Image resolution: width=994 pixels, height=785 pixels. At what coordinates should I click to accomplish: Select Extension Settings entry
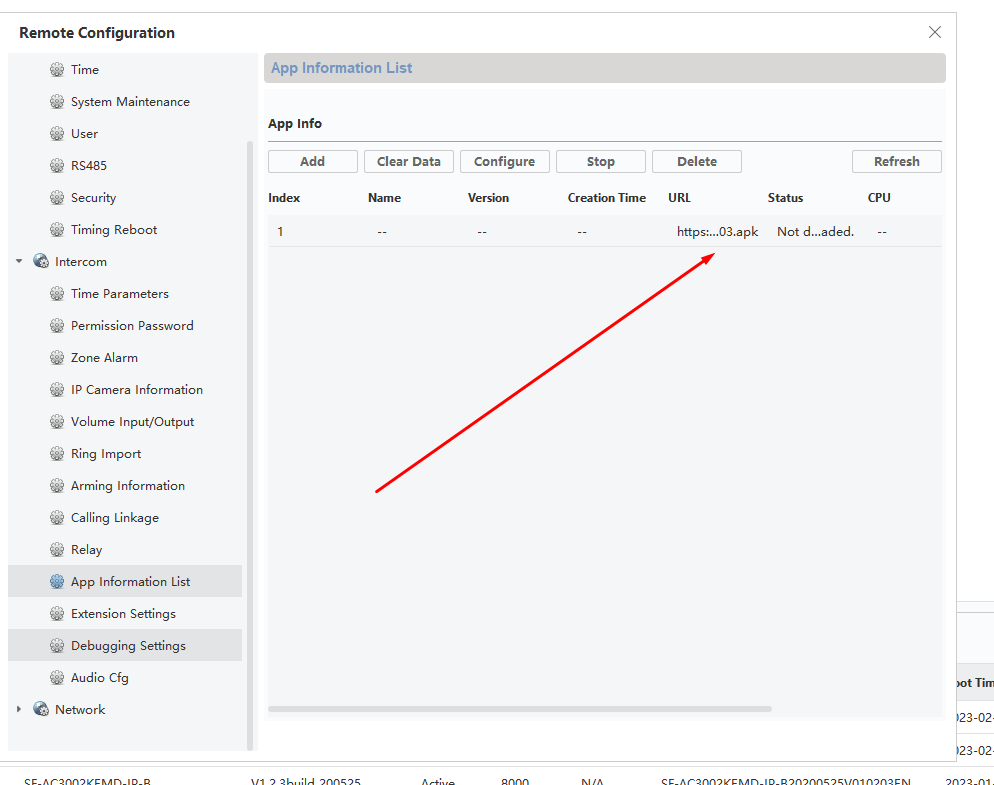(x=125, y=614)
